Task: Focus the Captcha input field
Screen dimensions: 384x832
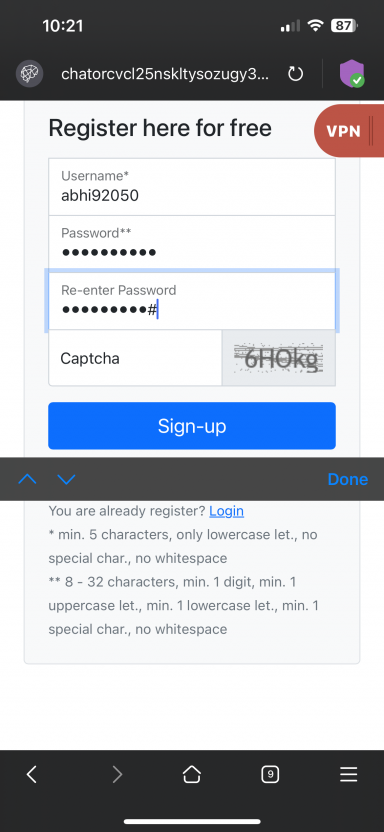Action: click(135, 358)
